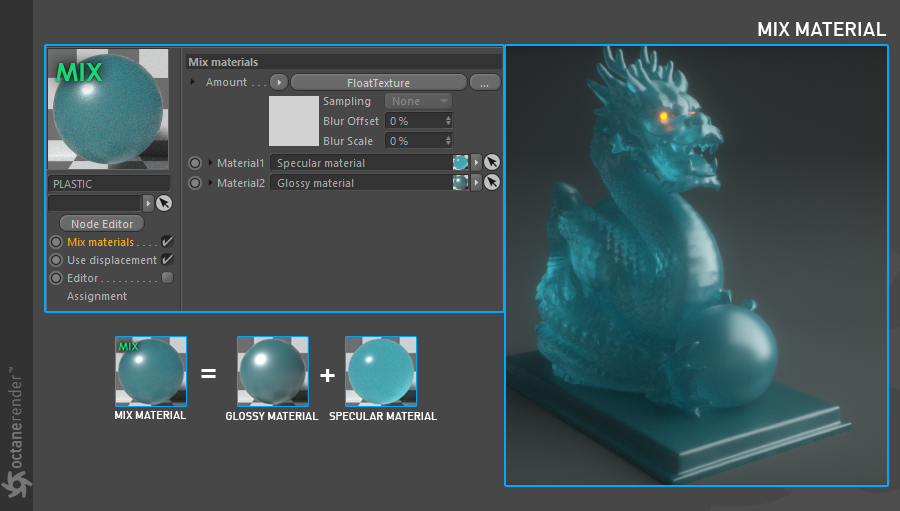This screenshot has height=511, width=900.
Task: Click picker icon below the PLASTIC name field
Action: click(x=164, y=203)
